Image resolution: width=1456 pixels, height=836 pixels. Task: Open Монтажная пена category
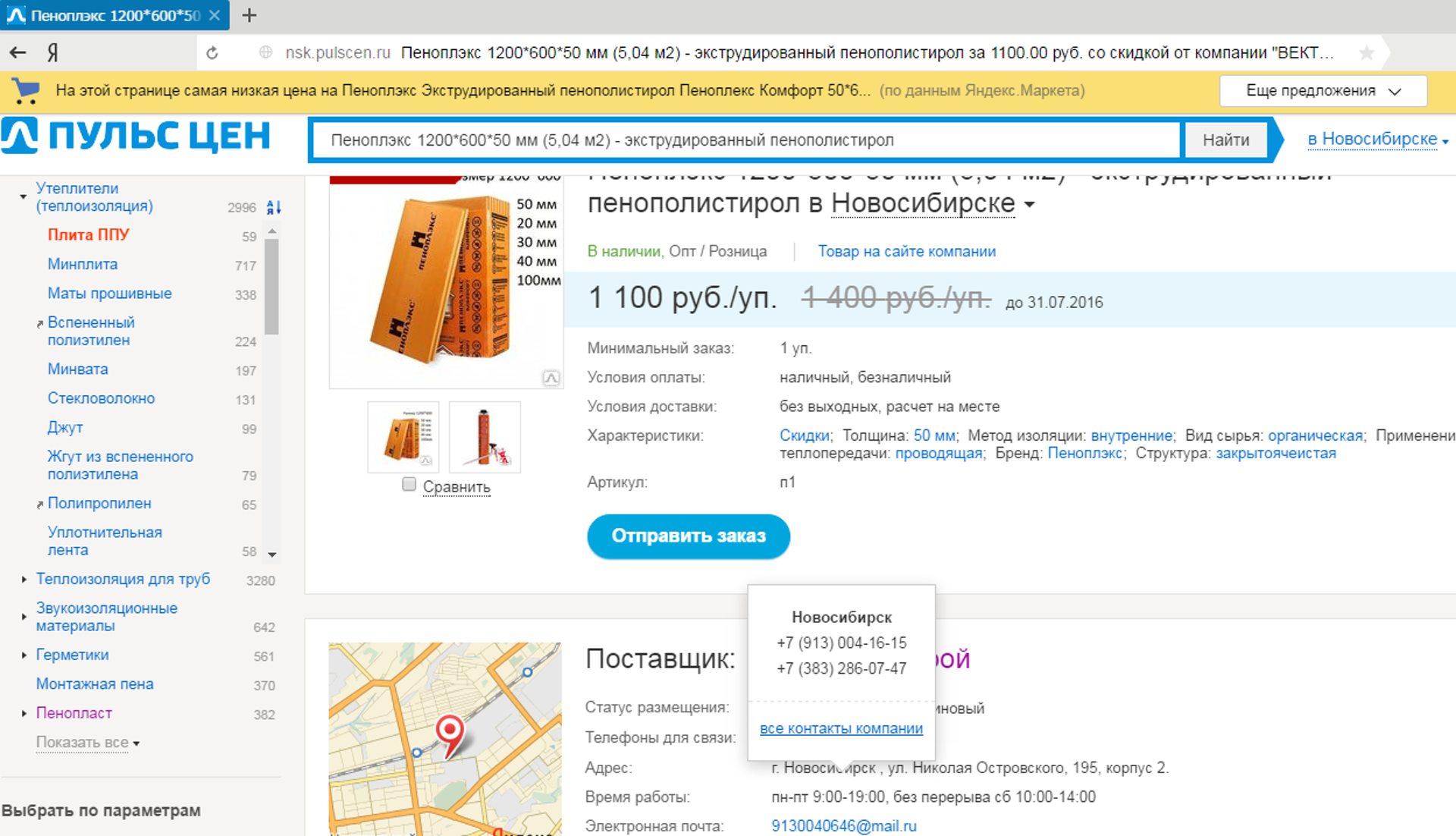[x=95, y=684]
